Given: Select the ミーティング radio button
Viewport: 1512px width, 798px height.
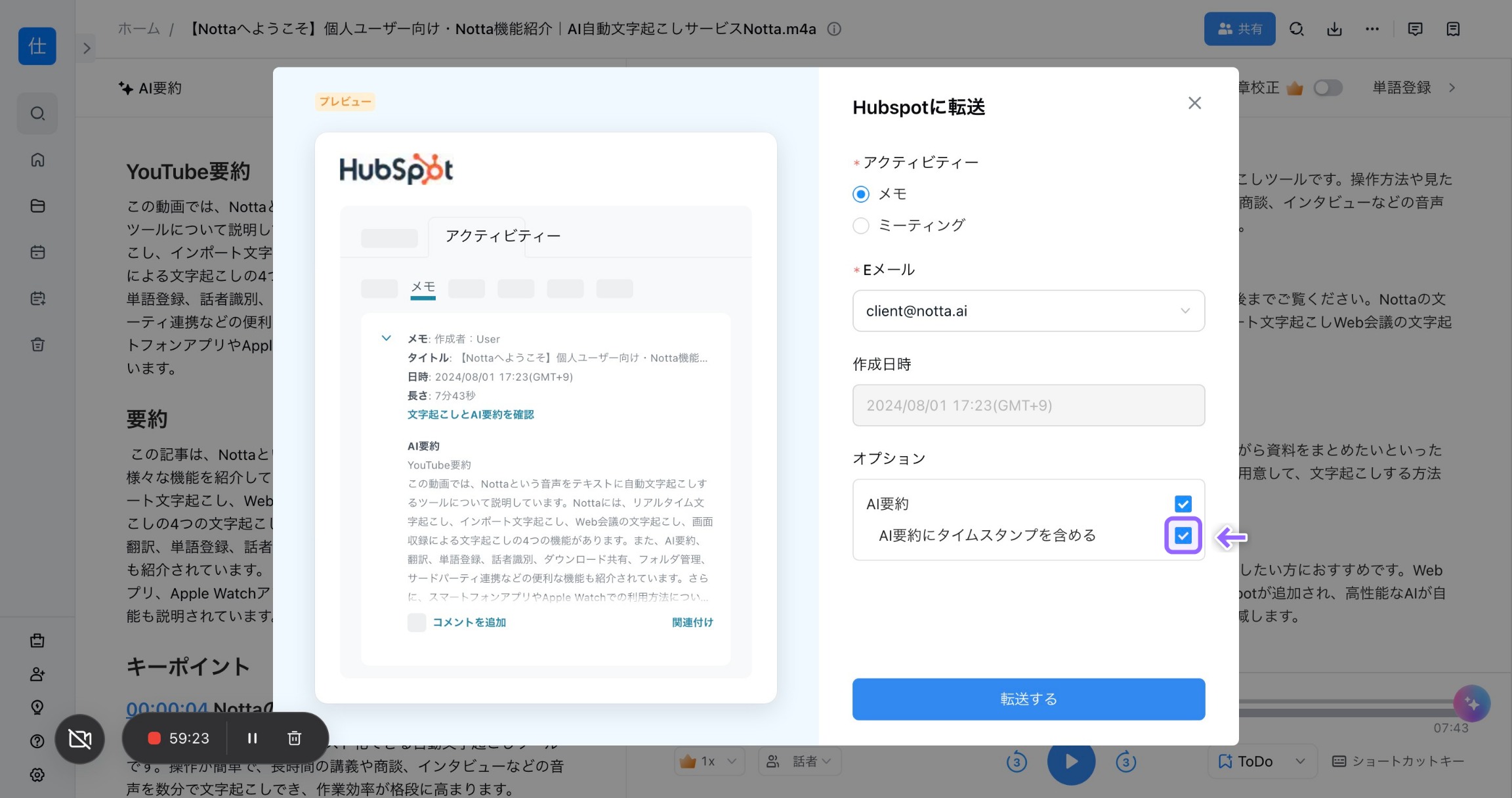Looking at the screenshot, I should (x=861, y=226).
